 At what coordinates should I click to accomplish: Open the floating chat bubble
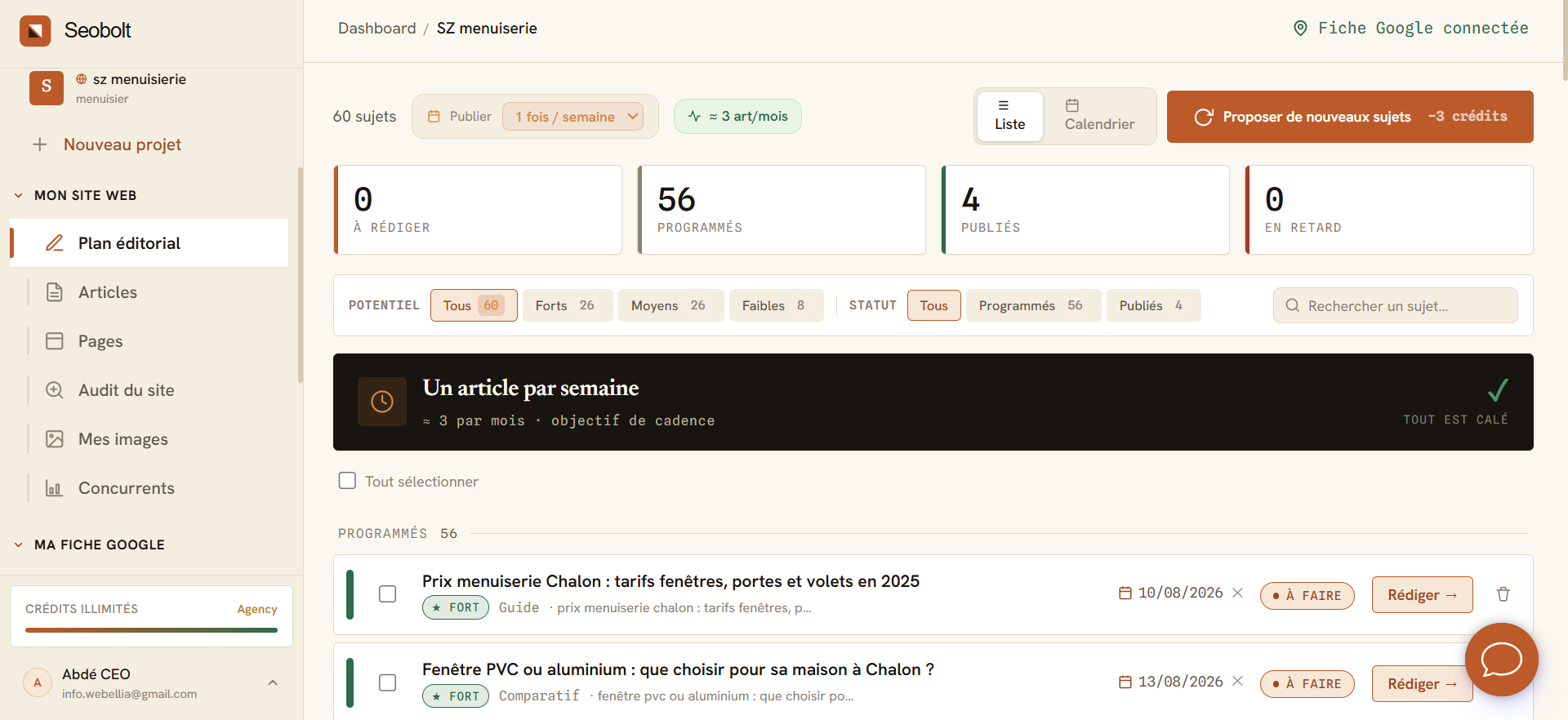click(x=1501, y=660)
